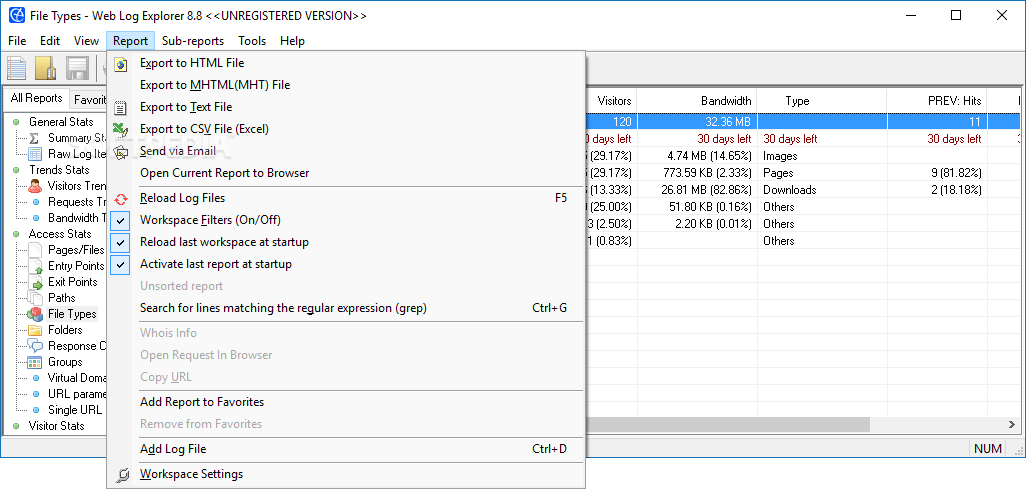
Task: Click the Groups grid icon
Action: click(x=35, y=362)
